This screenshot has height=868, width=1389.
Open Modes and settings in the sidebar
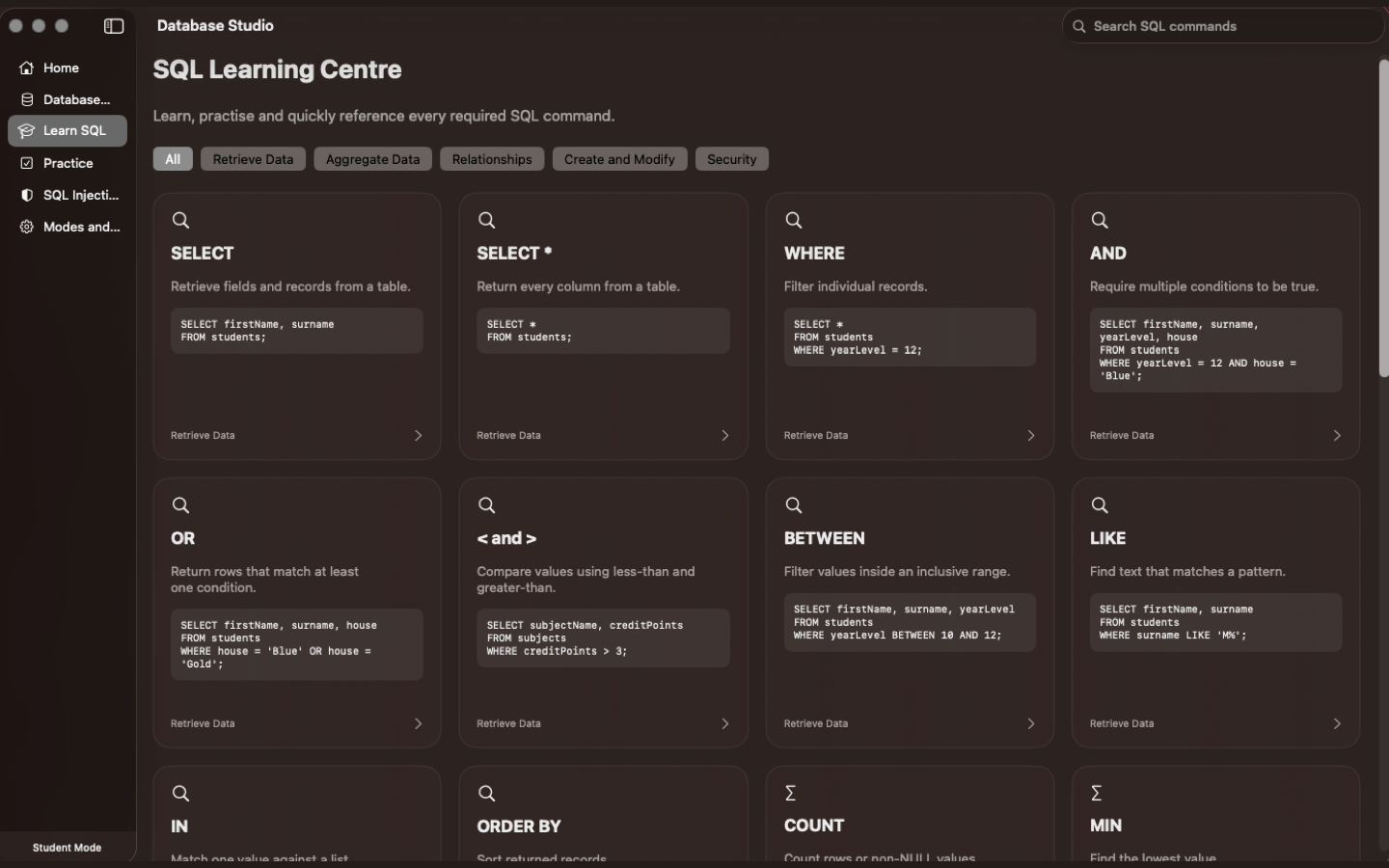click(68, 227)
